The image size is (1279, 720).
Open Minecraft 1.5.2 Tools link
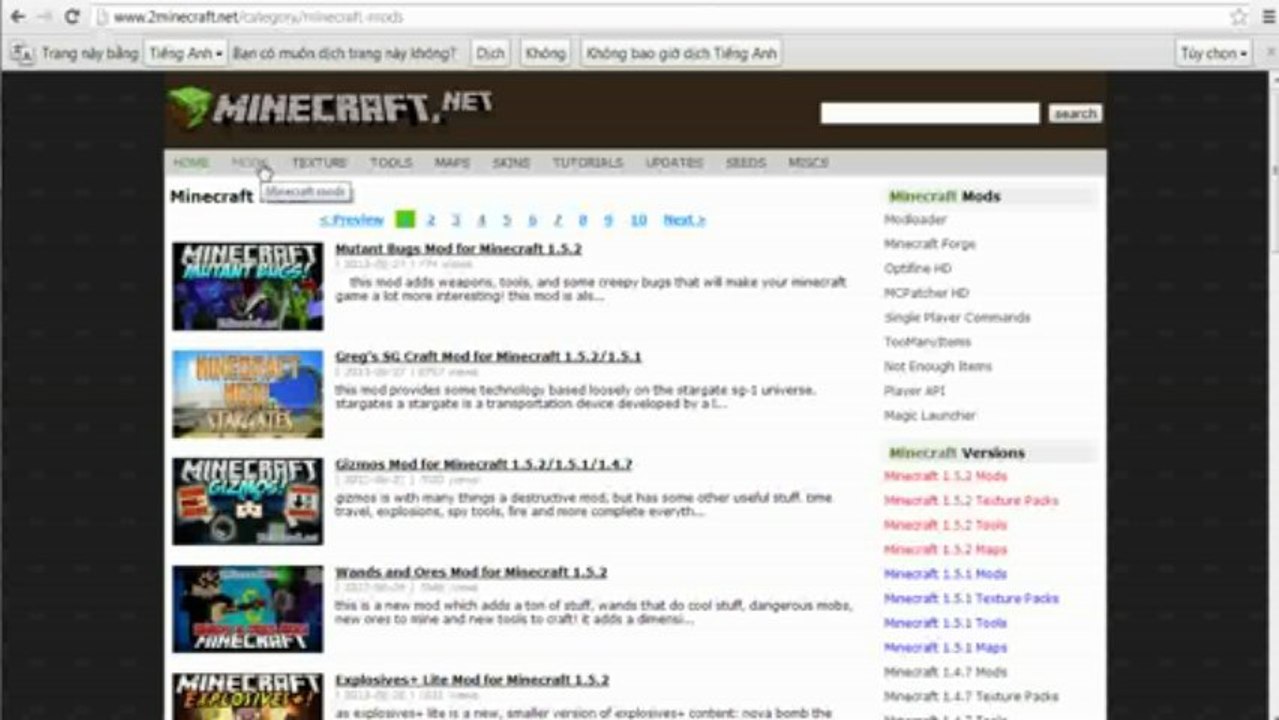(946, 526)
